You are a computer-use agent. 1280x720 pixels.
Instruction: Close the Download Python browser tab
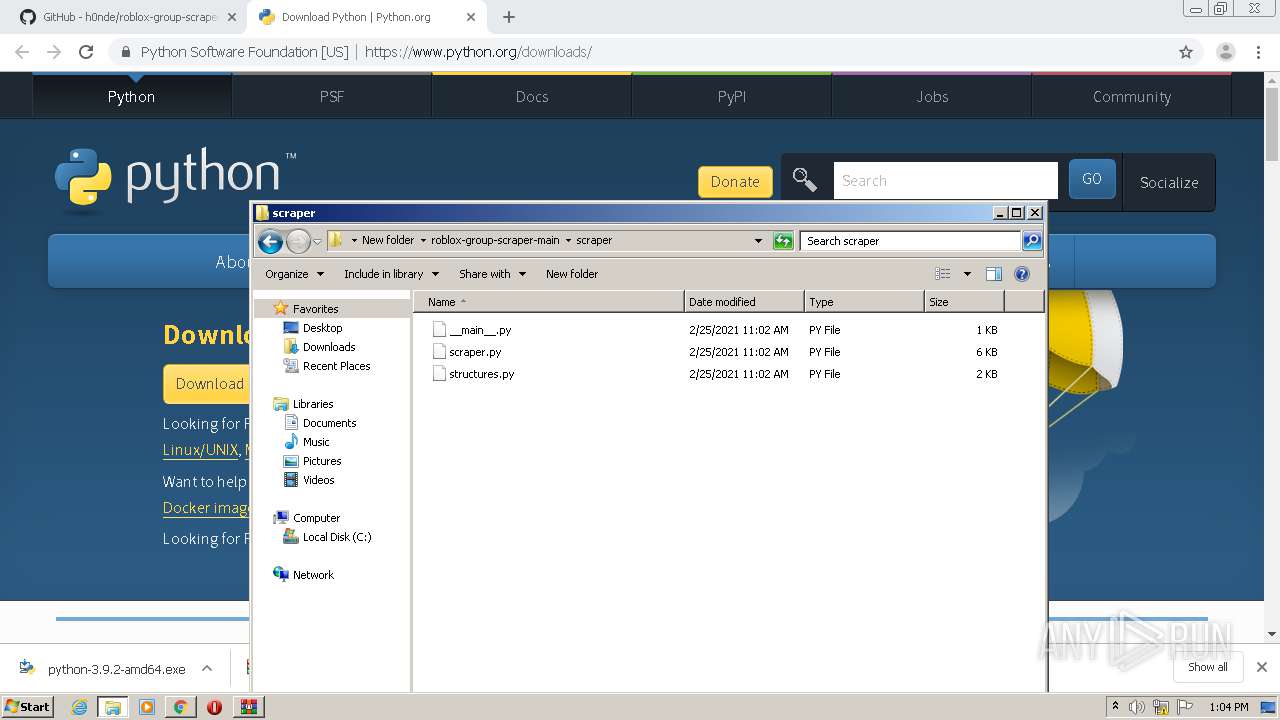(471, 17)
